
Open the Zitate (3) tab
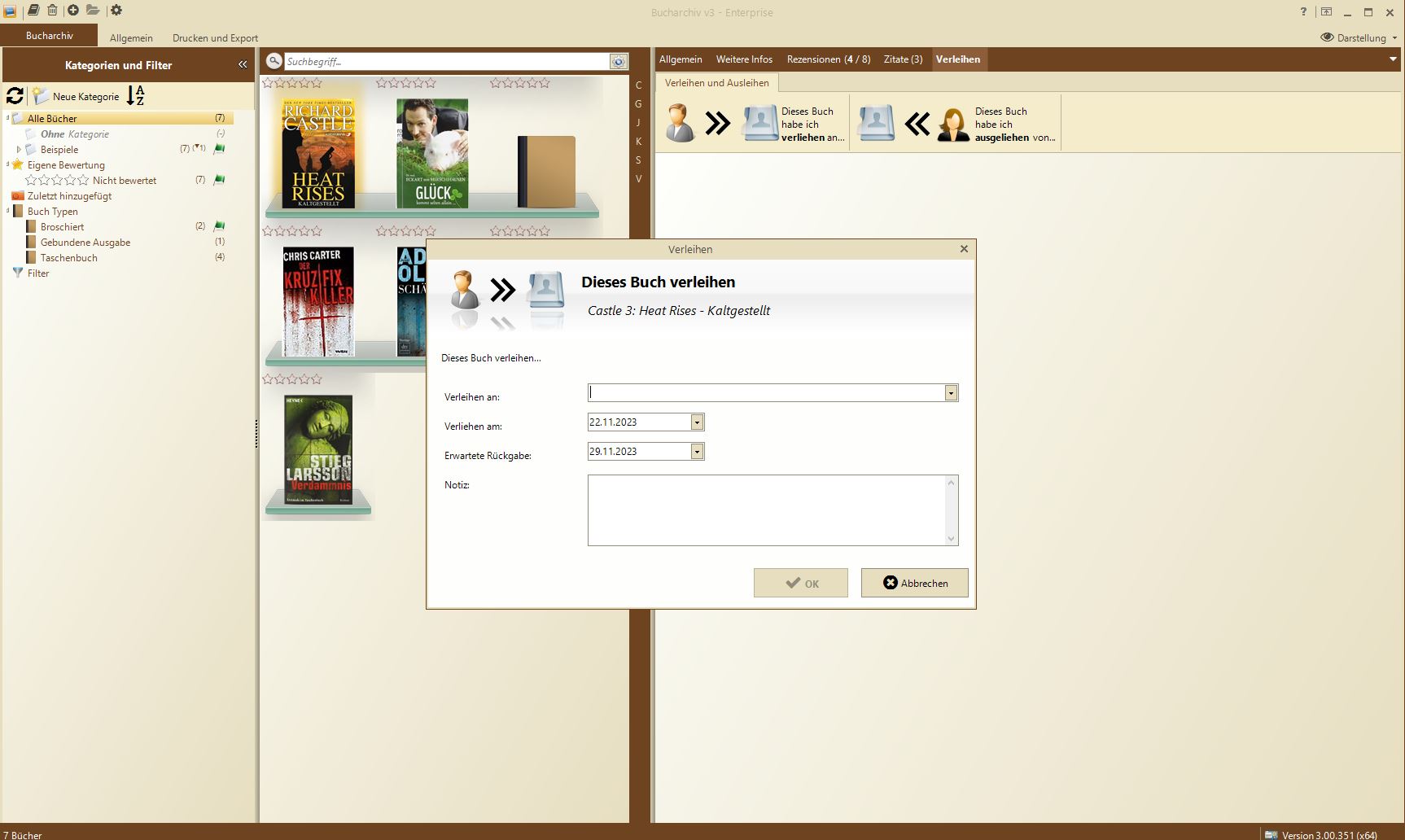click(x=903, y=59)
